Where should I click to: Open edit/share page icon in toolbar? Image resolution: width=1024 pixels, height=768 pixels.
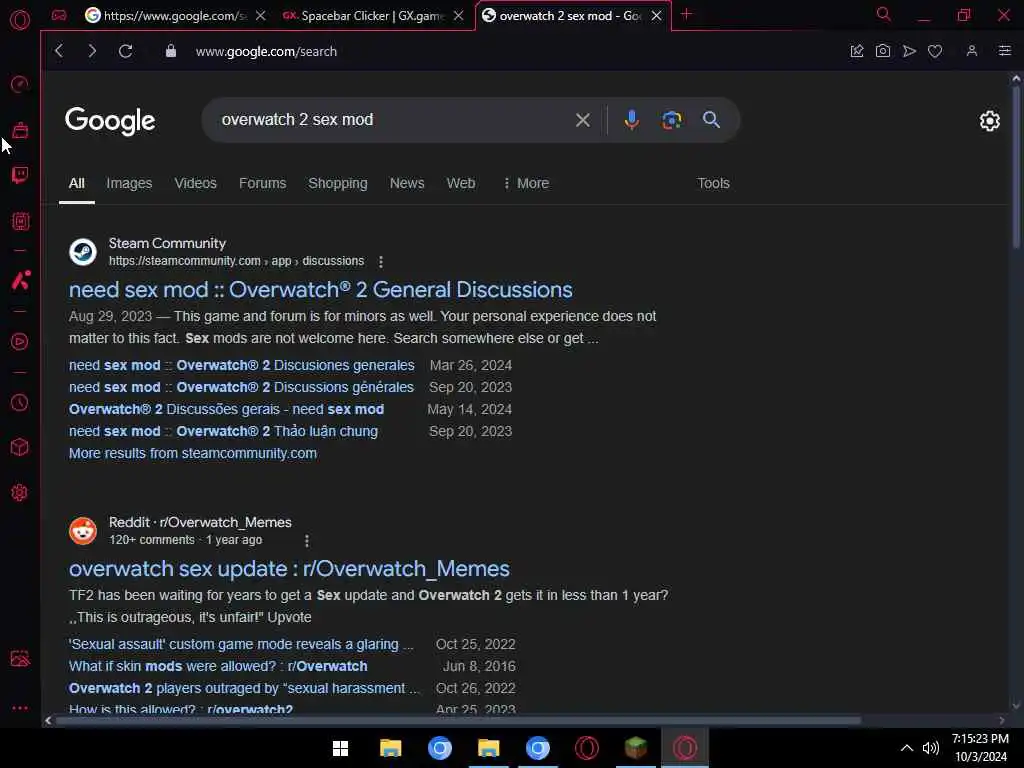click(x=857, y=51)
